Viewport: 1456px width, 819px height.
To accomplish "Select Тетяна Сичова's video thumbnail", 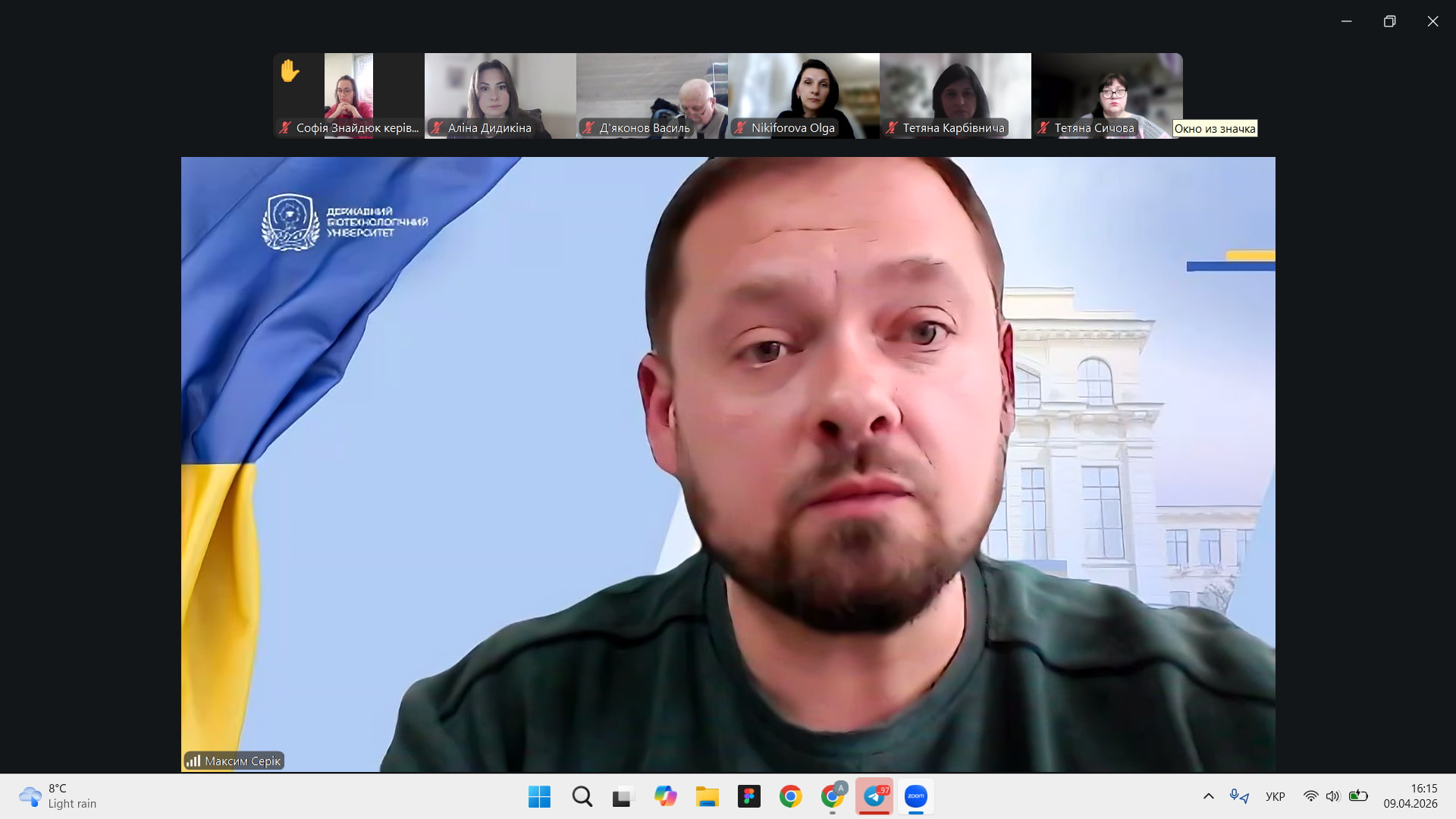I will tap(1106, 91).
